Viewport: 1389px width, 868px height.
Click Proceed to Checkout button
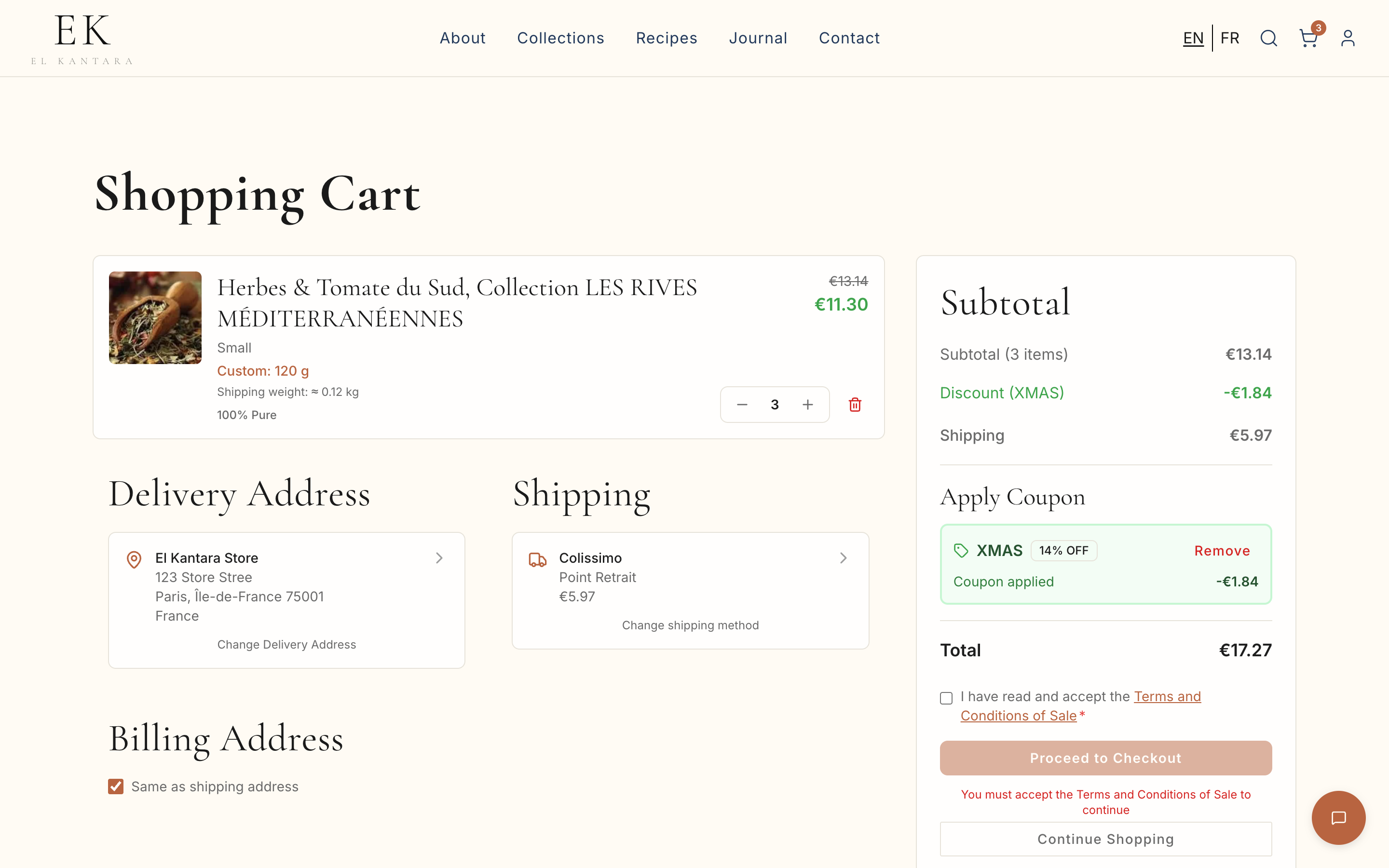point(1105,758)
